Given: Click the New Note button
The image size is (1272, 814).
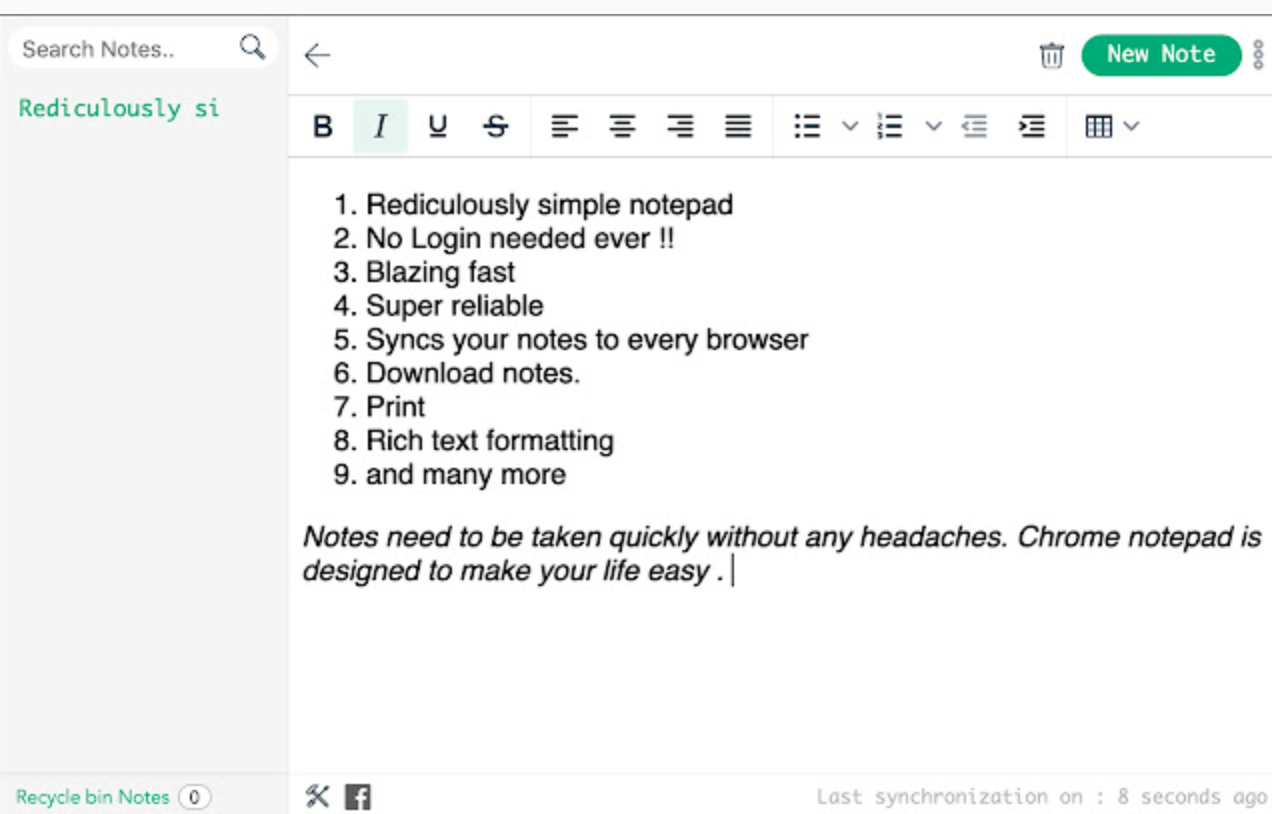Looking at the screenshot, I should pos(1160,55).
